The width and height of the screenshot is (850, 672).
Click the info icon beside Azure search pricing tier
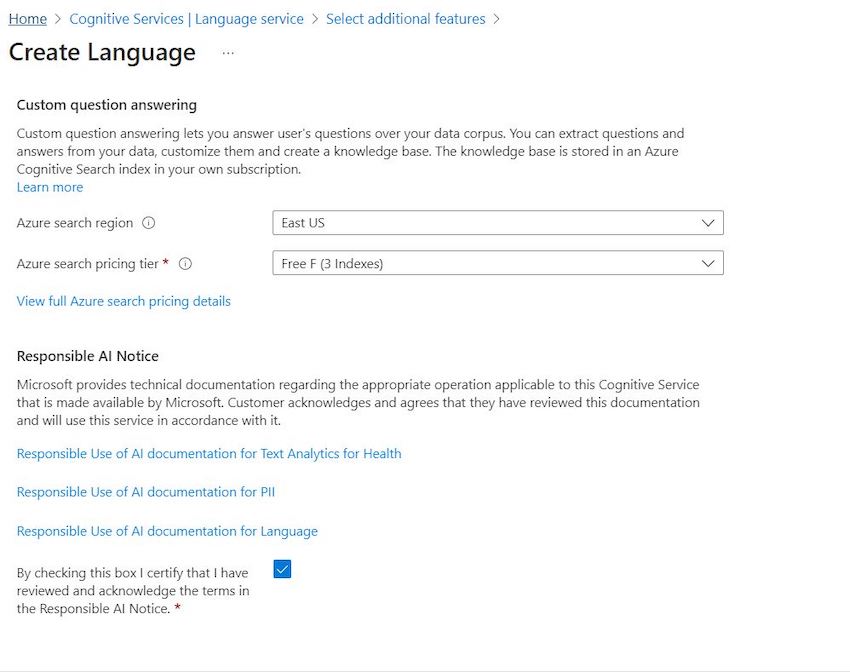186,264
